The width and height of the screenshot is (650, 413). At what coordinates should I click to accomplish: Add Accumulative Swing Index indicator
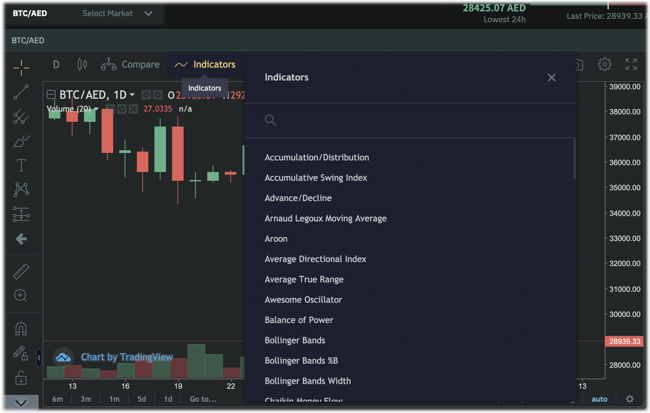click(x=316, y=178)
